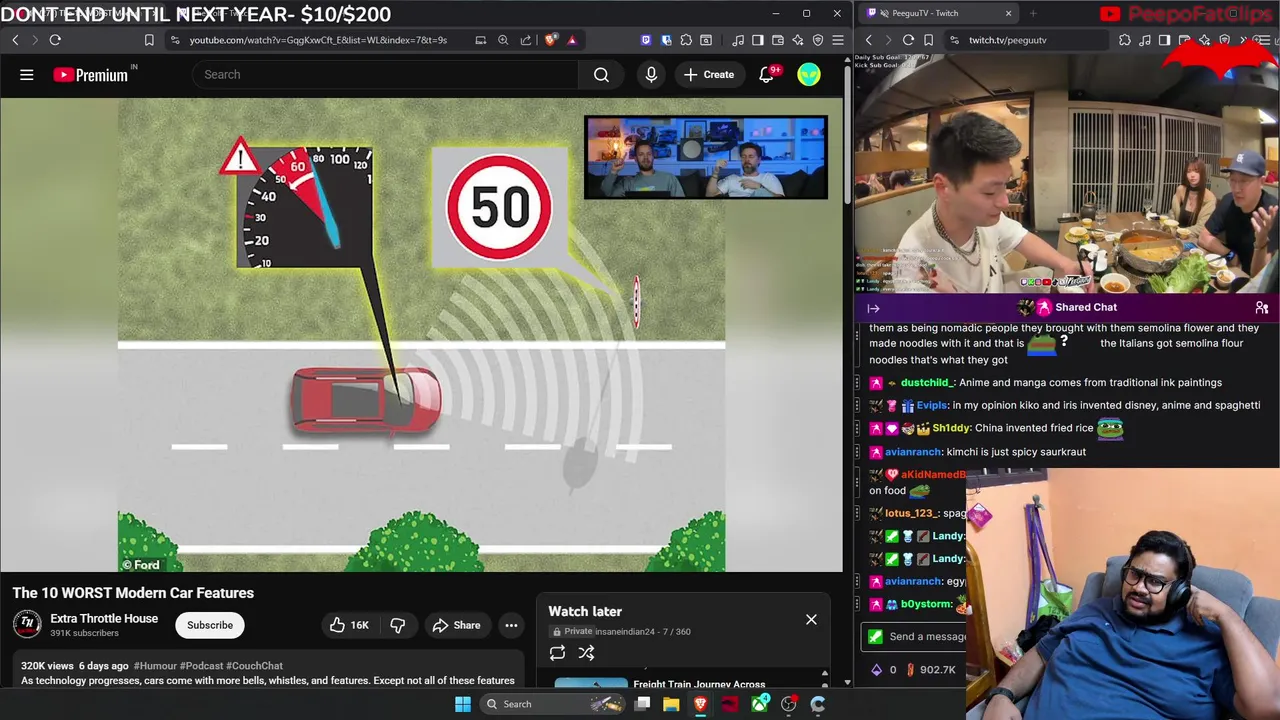Open Brave browser from the taskbar
Screen dimensions: 1280x720
click(700, 704)
